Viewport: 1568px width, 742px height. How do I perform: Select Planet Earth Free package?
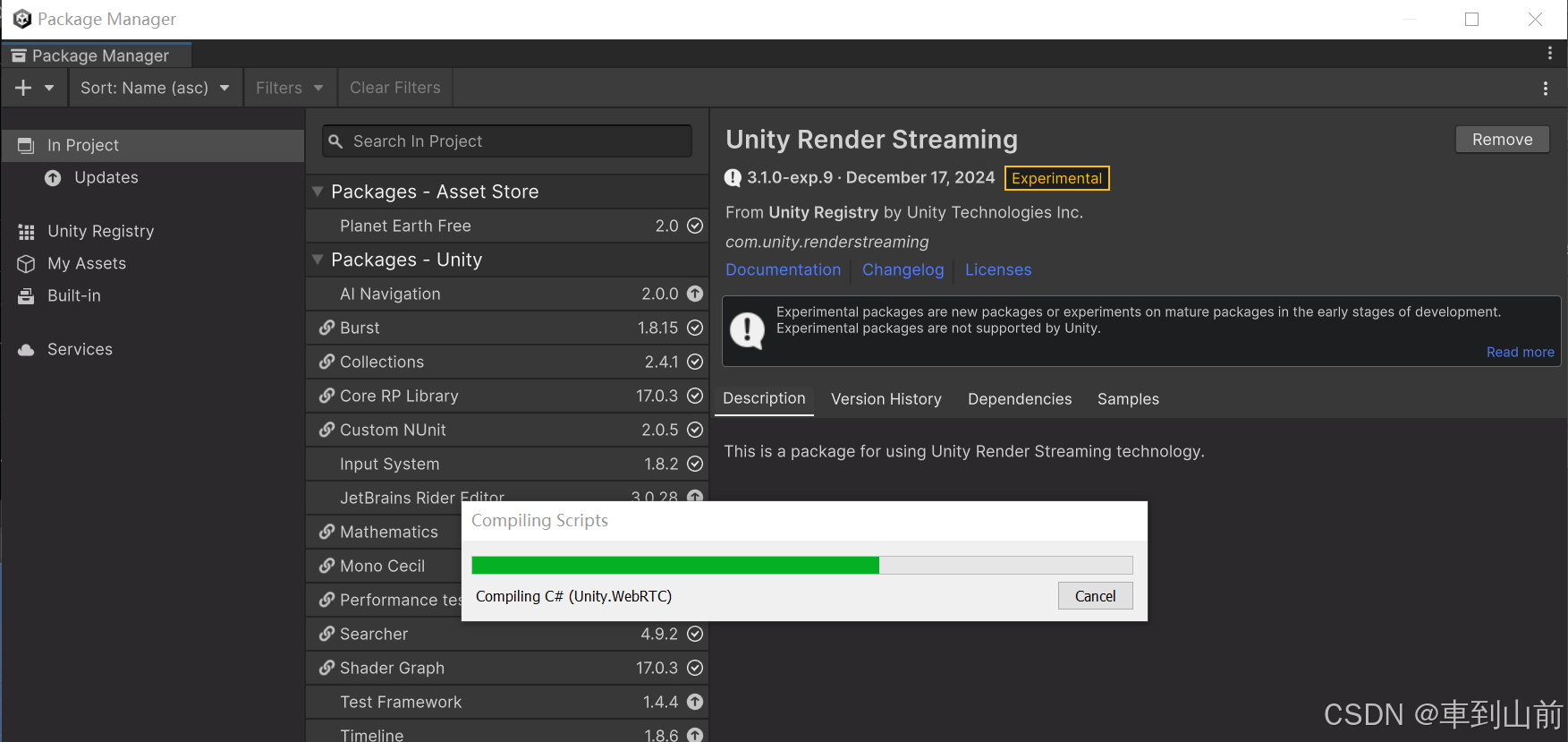507,226
